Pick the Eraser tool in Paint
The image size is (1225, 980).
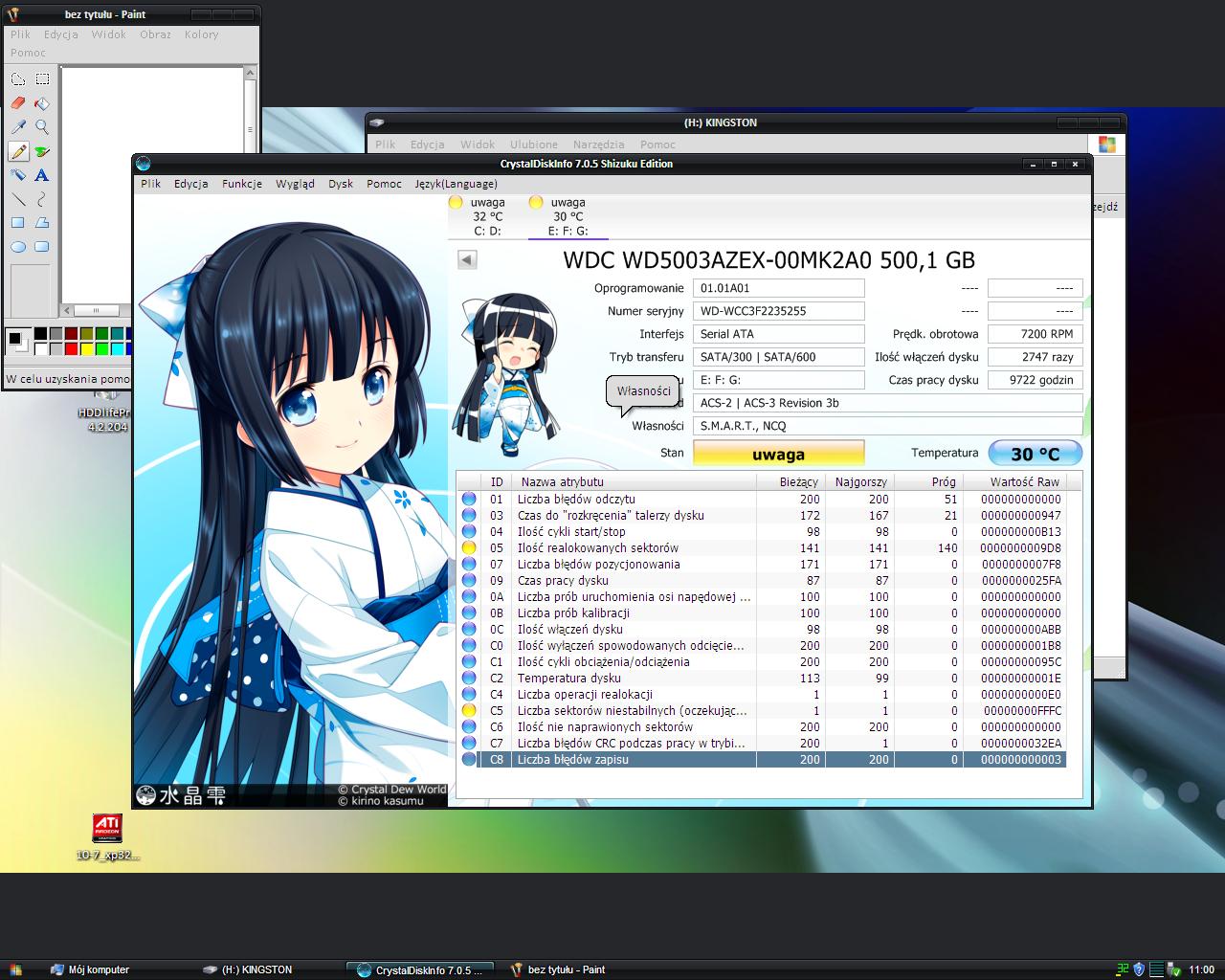[18, 103]
